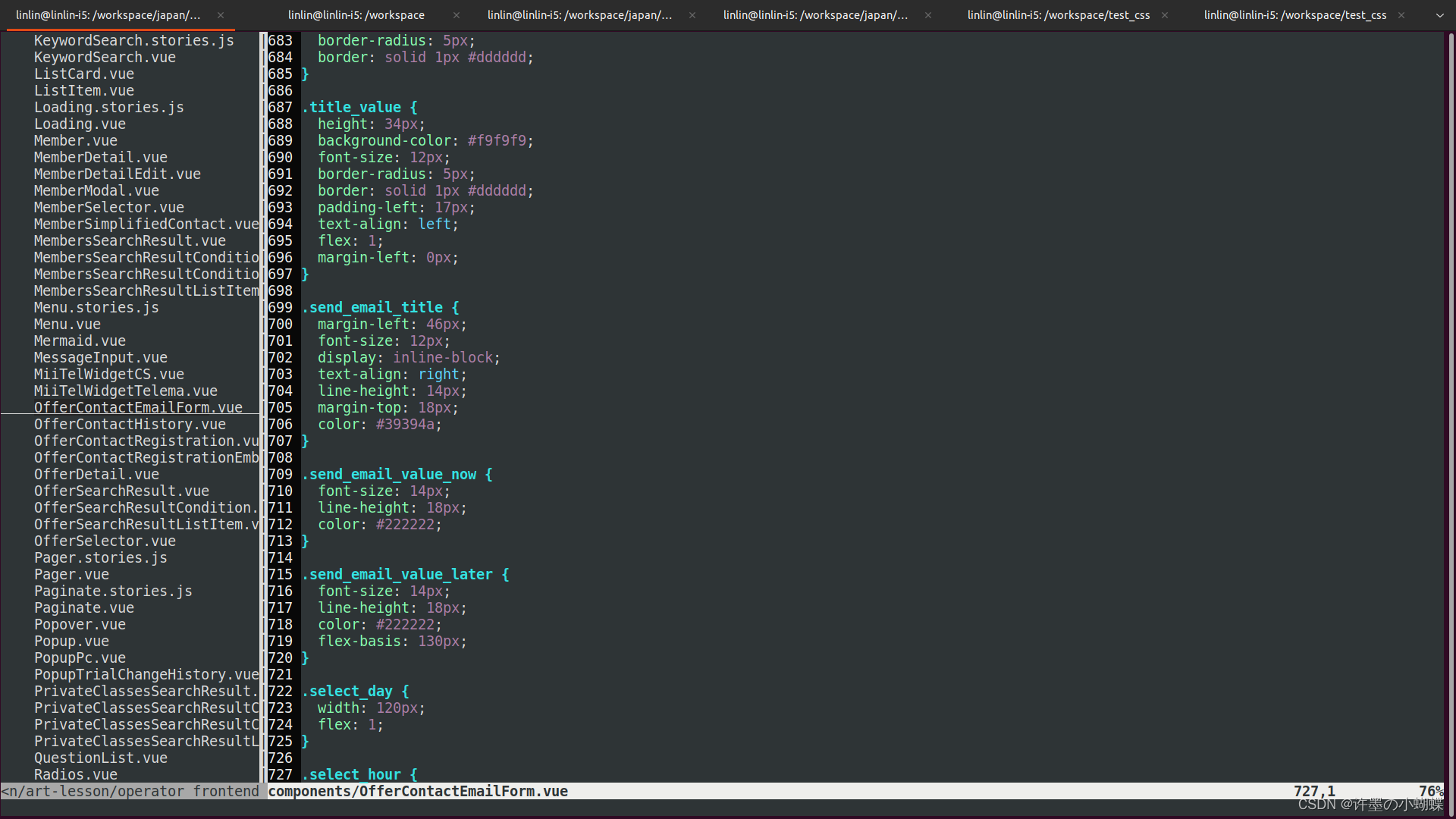
Task: Open the terminal tabs dropdown arrow
Action: coord(1439,15)
